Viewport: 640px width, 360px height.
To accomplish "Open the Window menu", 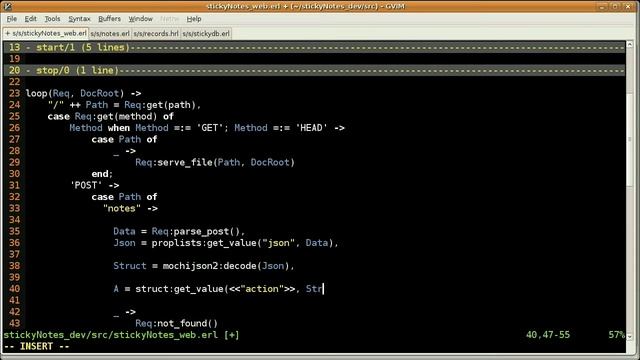I will (x=140, y=19).
